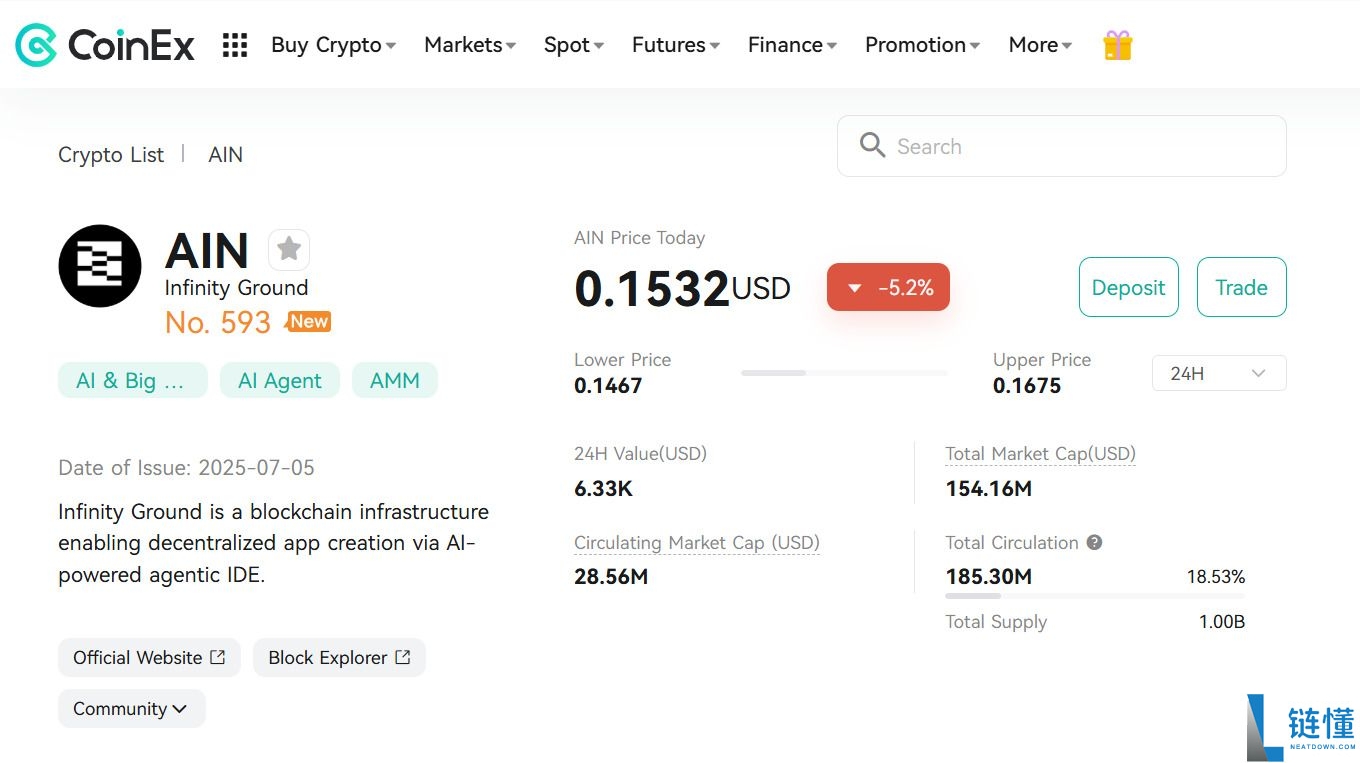Click the CoinEx logo
Image resolution: width=1360 pixels, height=763 pixels.
click(x=105, y=45)
